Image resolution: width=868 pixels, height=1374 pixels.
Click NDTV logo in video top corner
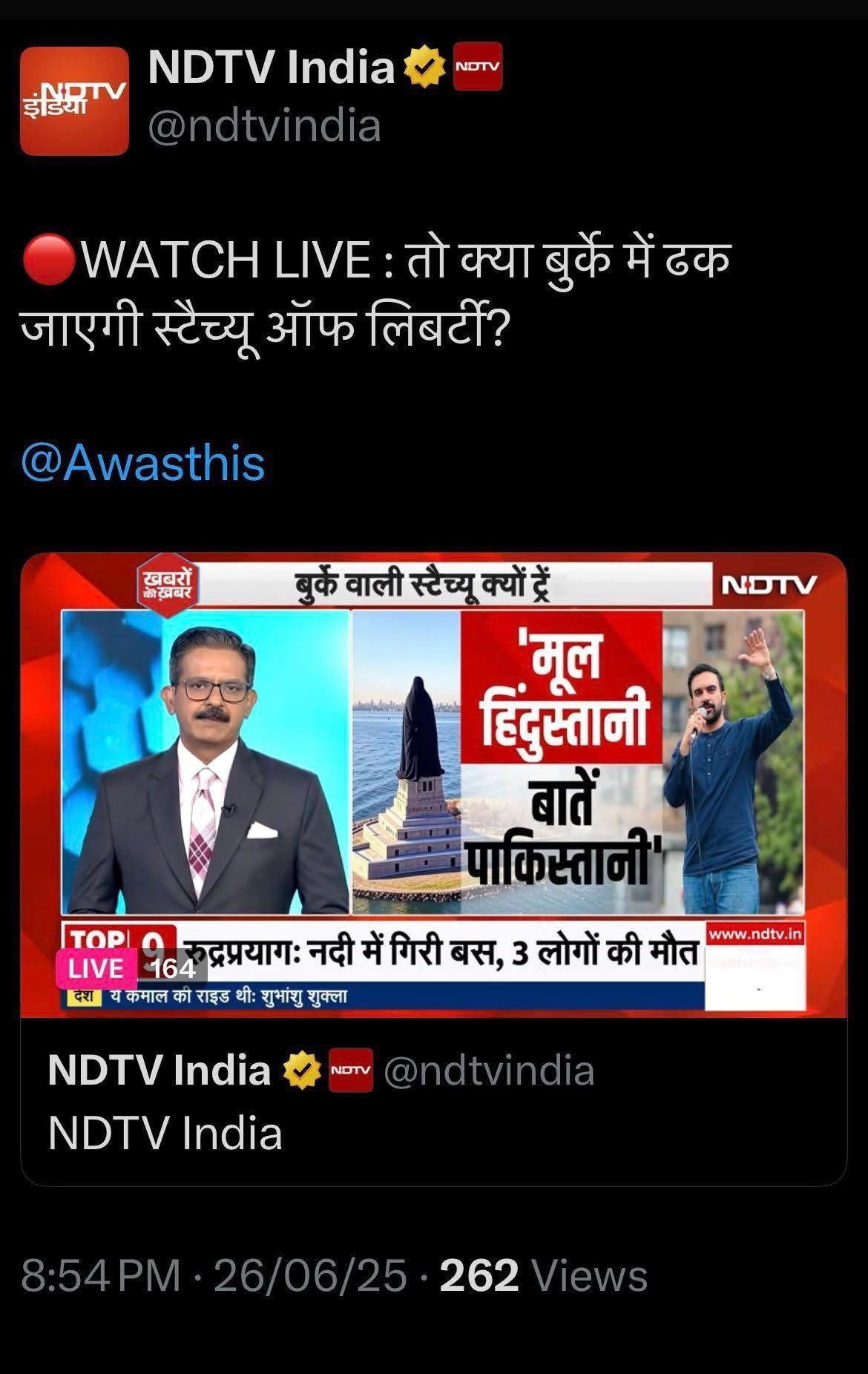point(769,585)
